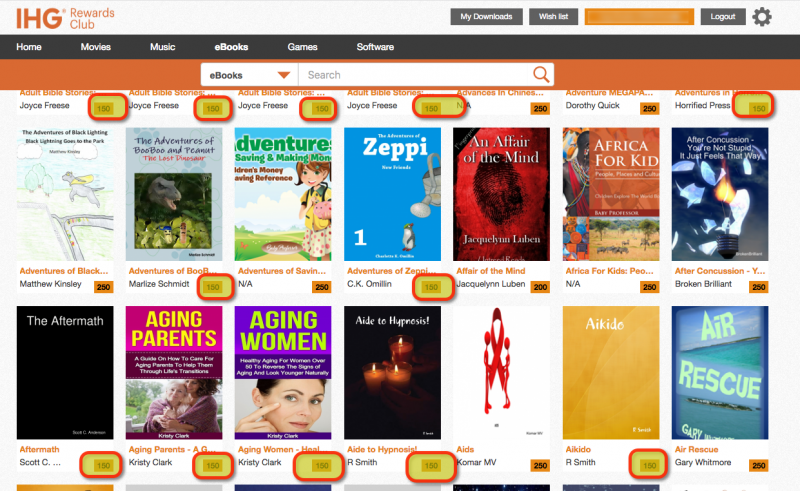Open My Downloads
Image resolution: width=800 pixels, height=491 pixels.
pos(486,16)
